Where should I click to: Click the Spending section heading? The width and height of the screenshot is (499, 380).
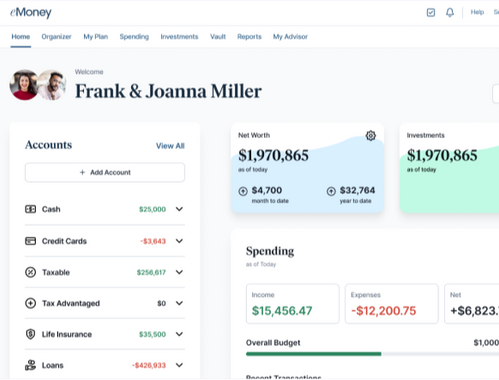270,251
